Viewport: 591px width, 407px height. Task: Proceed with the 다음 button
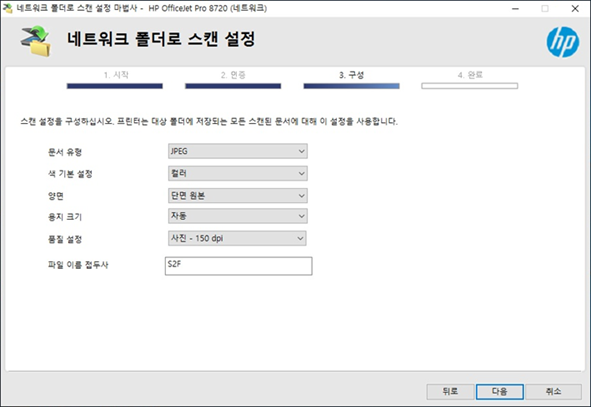click(x=499, y=392)
